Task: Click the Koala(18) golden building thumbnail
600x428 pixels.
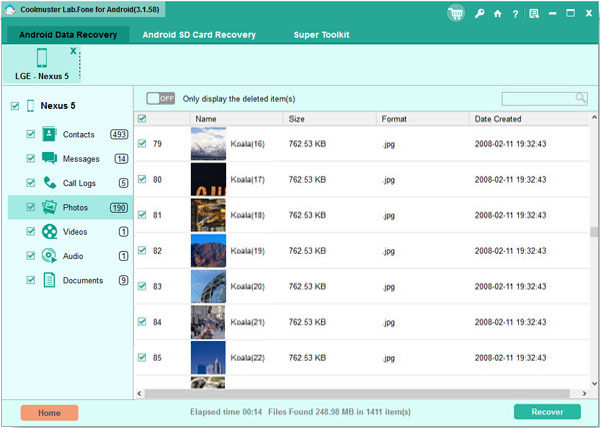Action: pos(209,215)
